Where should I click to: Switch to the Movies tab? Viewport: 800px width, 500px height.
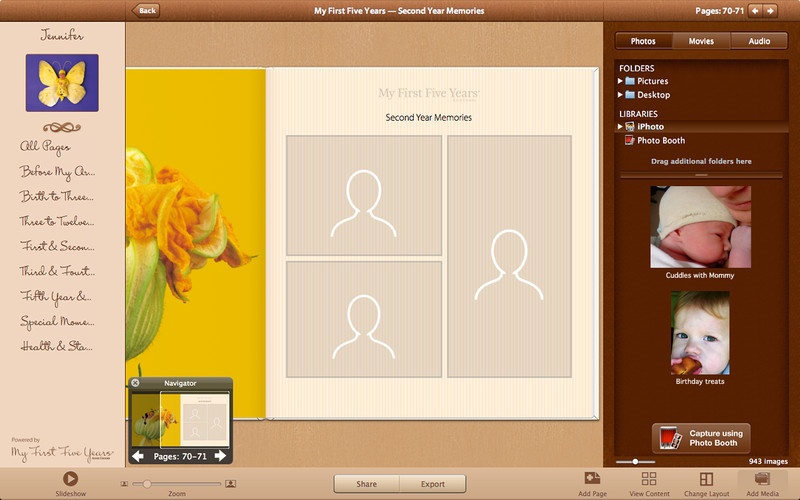[x=701, y=41]
